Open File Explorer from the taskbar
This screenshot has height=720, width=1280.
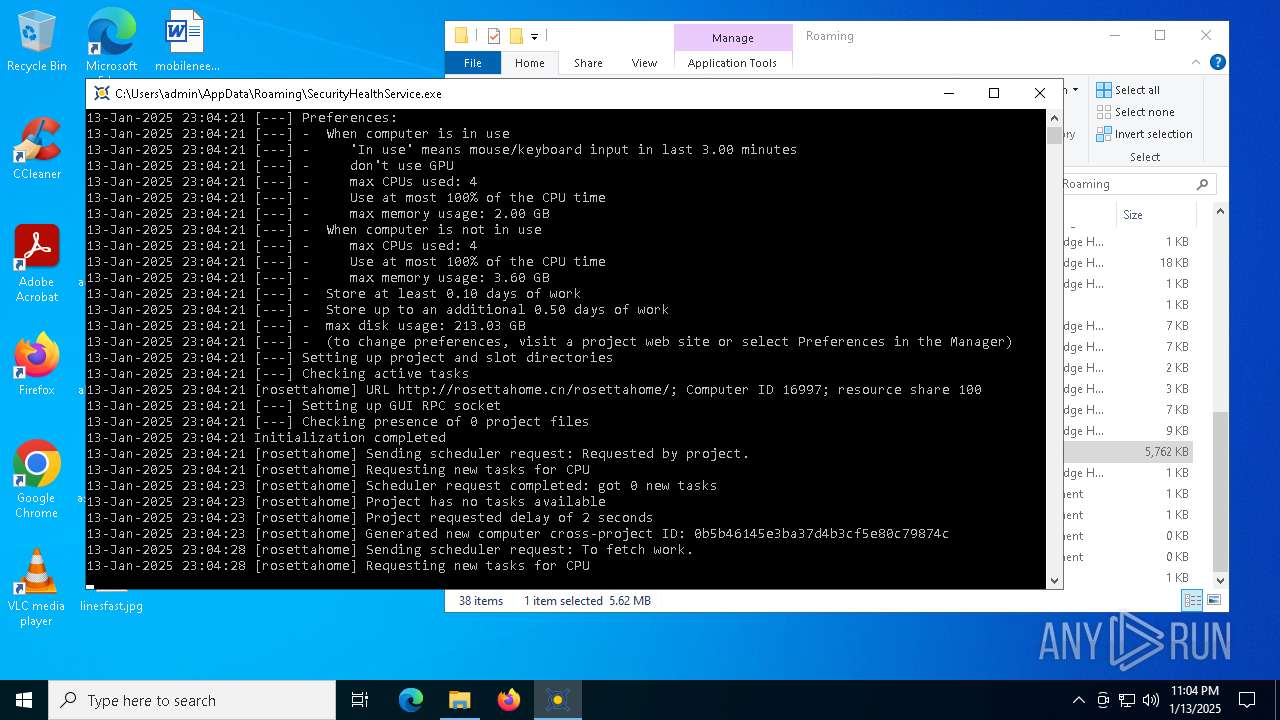(x=460, y=700)
